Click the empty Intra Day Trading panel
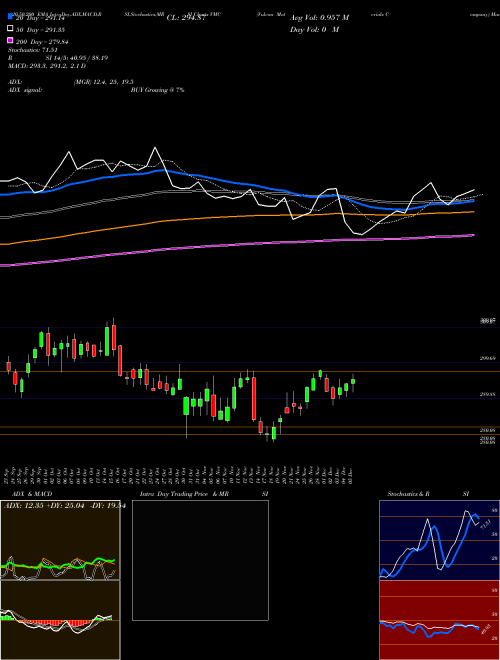Image resolution: width=500 pixels, height=660 pixels. pos(200,560)
